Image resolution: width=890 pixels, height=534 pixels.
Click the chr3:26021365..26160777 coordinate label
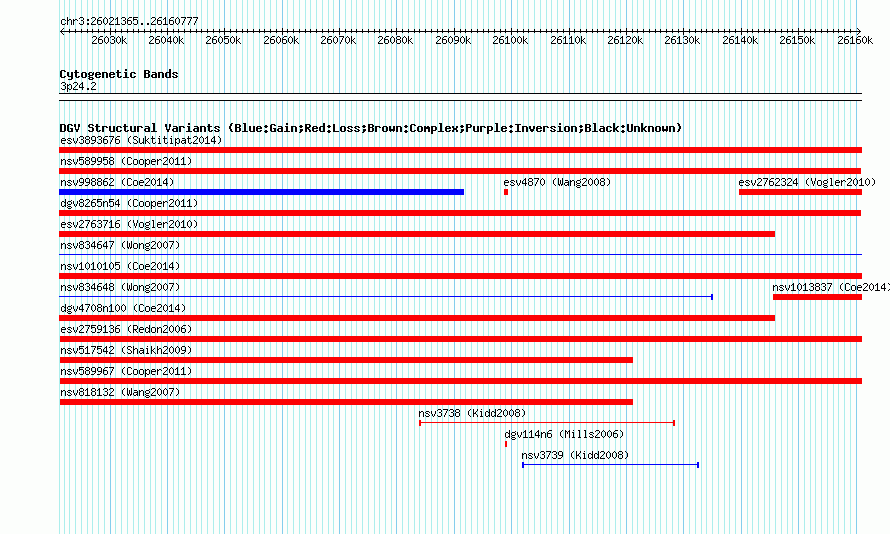click(129, 22)
